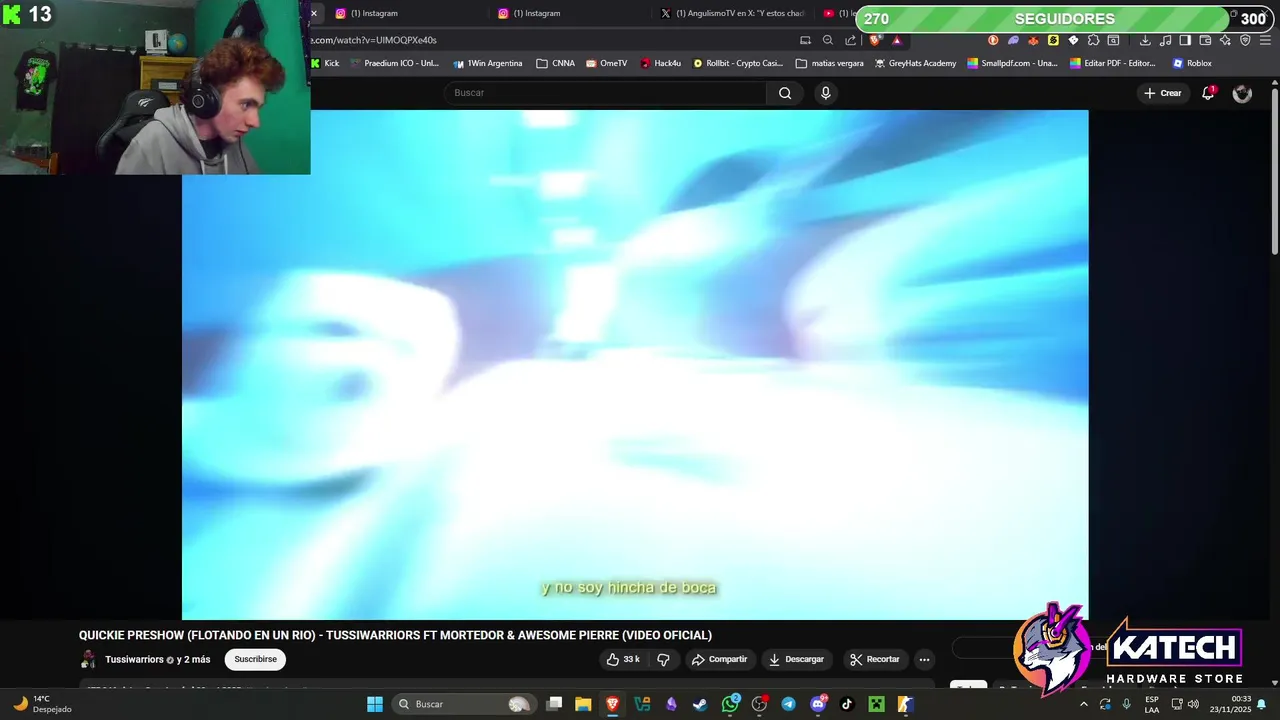
Task: Open YouTube notifications bell
Action: (1208, 93)
